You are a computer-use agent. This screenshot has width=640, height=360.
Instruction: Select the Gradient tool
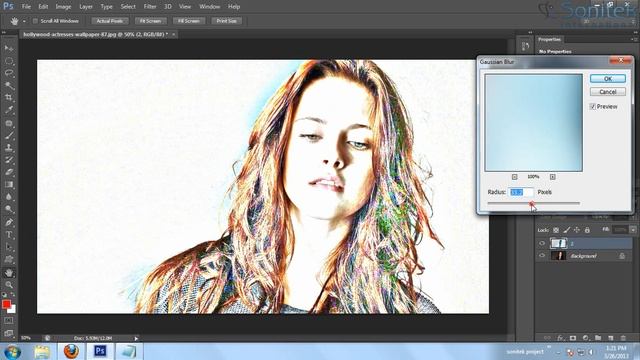(9, 184)
